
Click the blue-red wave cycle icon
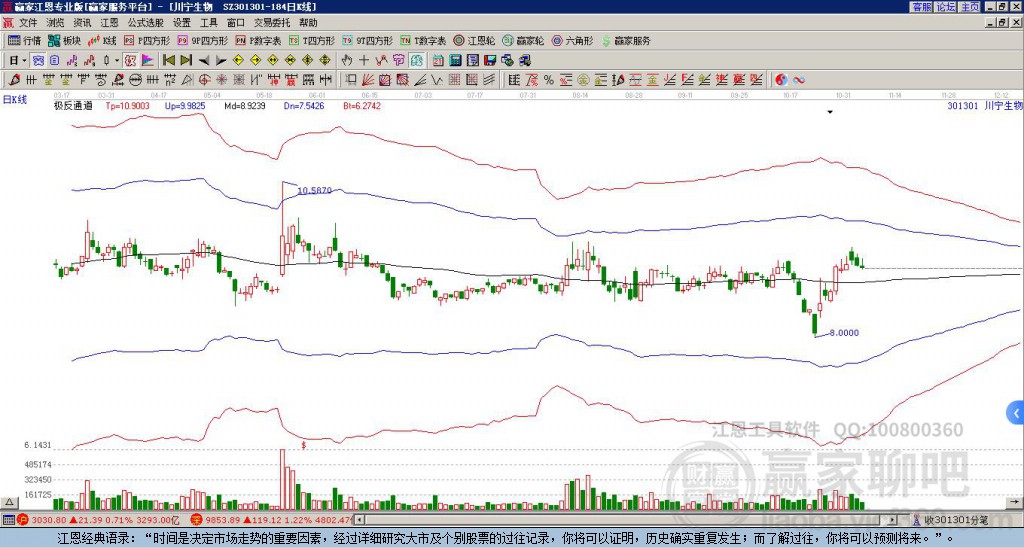[799, 80]
